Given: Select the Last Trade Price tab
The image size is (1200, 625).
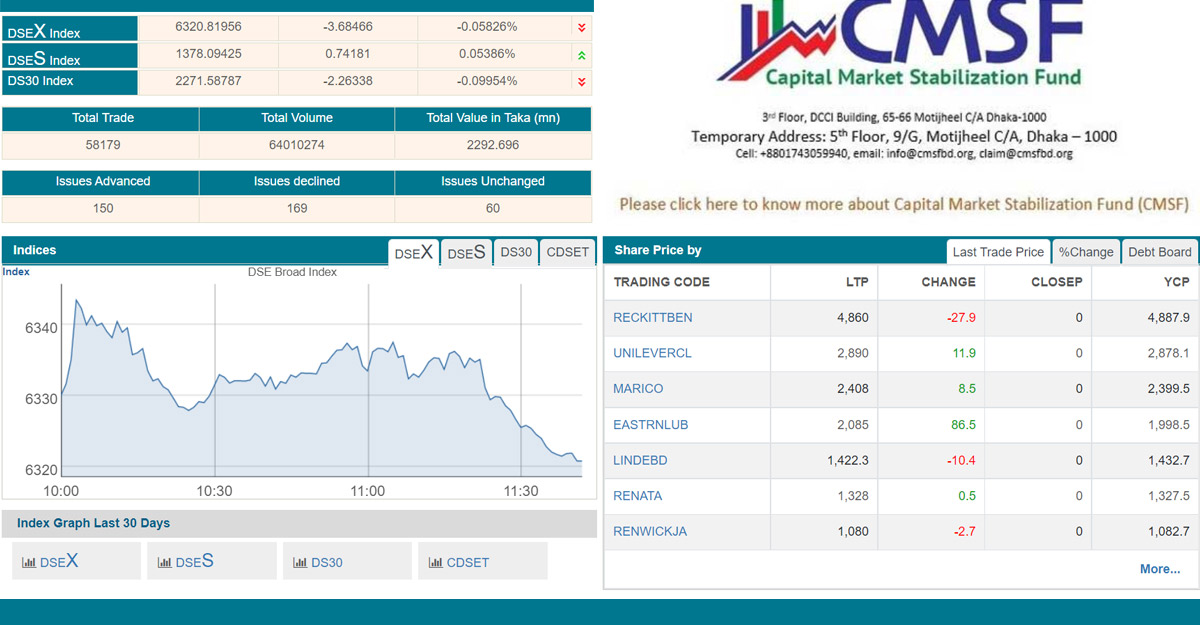Looking at the screenshot, I should [x=998, y=252].
